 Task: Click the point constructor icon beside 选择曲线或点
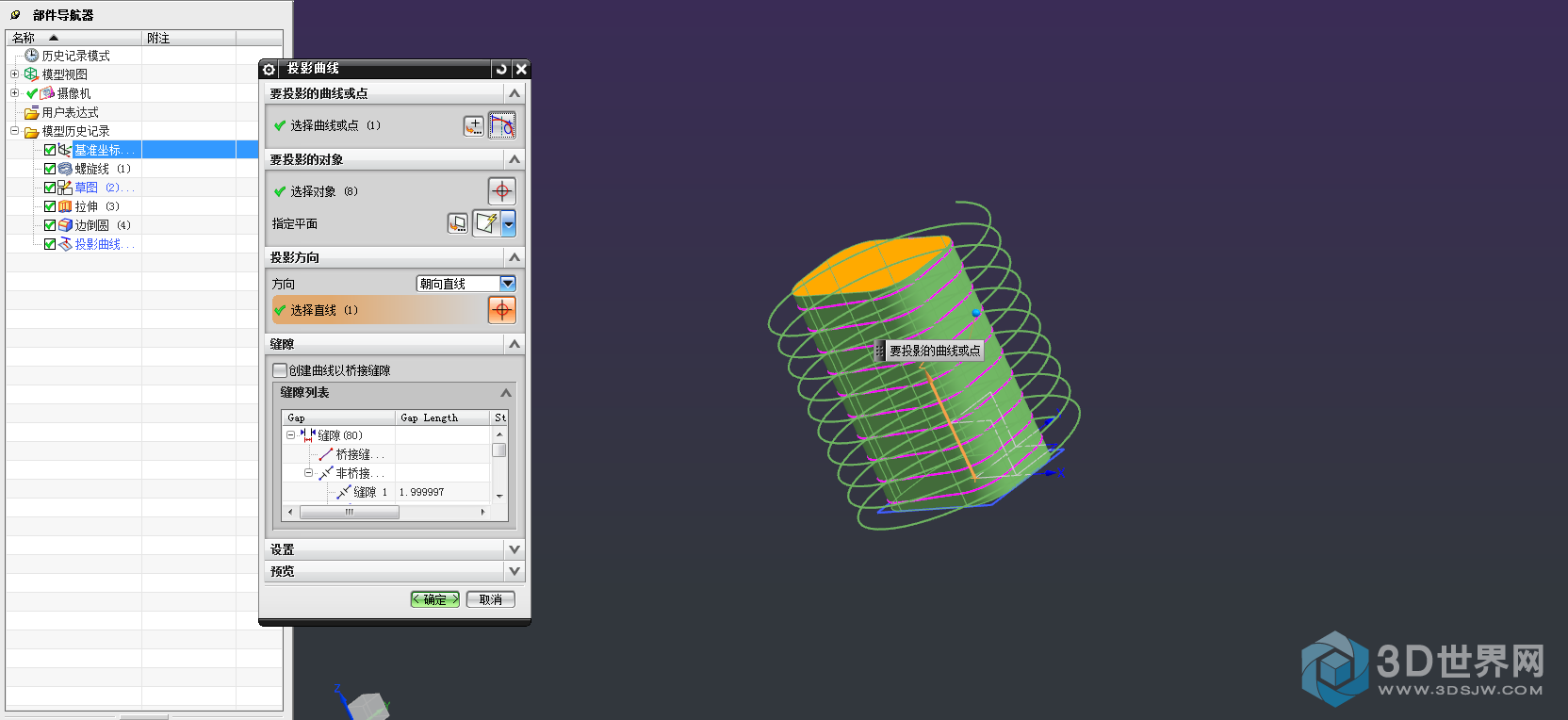point(474,125)
